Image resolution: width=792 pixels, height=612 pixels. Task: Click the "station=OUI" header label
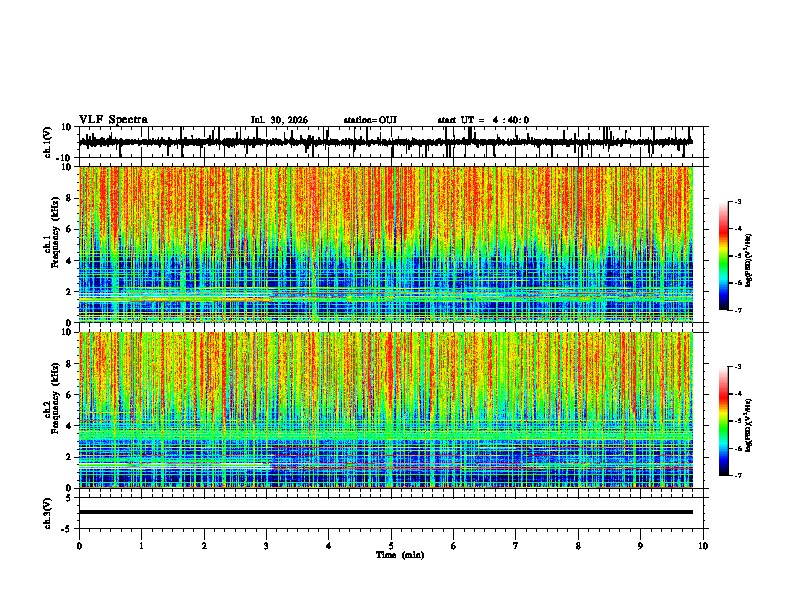click(370, 120)
